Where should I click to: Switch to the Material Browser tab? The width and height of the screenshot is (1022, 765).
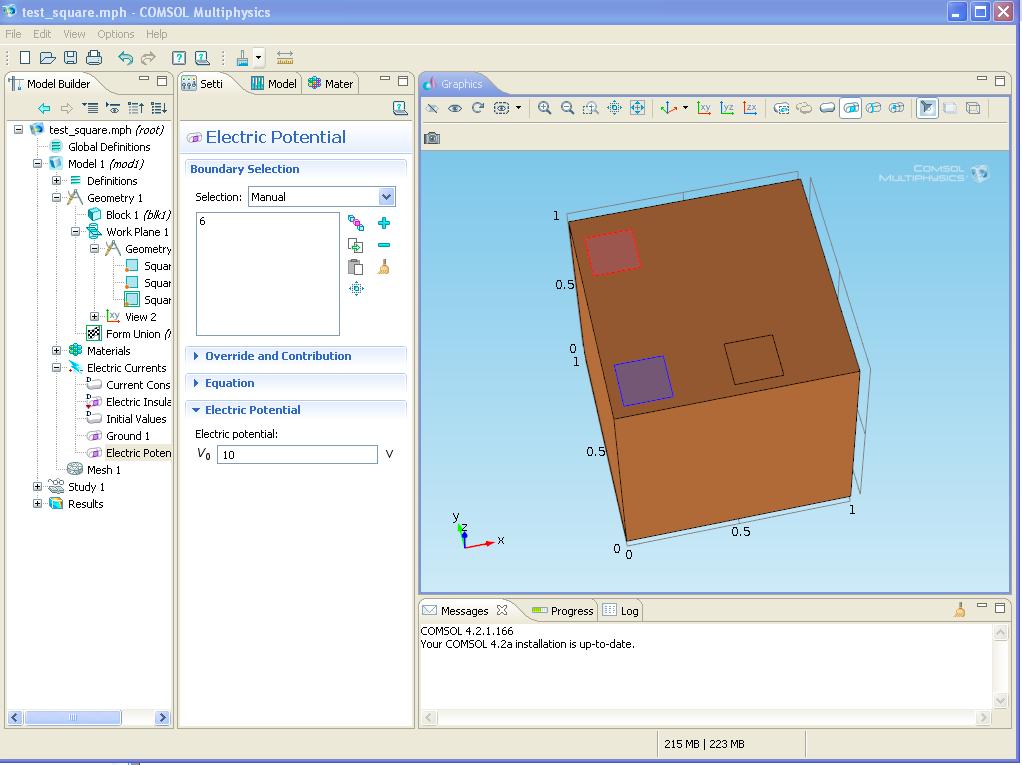330,83
